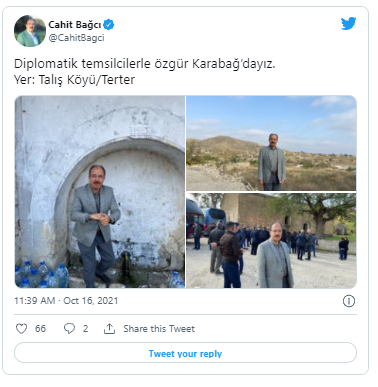This screenshot has width=378, height=387.
Task: Open the @CahitBagci handle link
Action: point(76,38)
